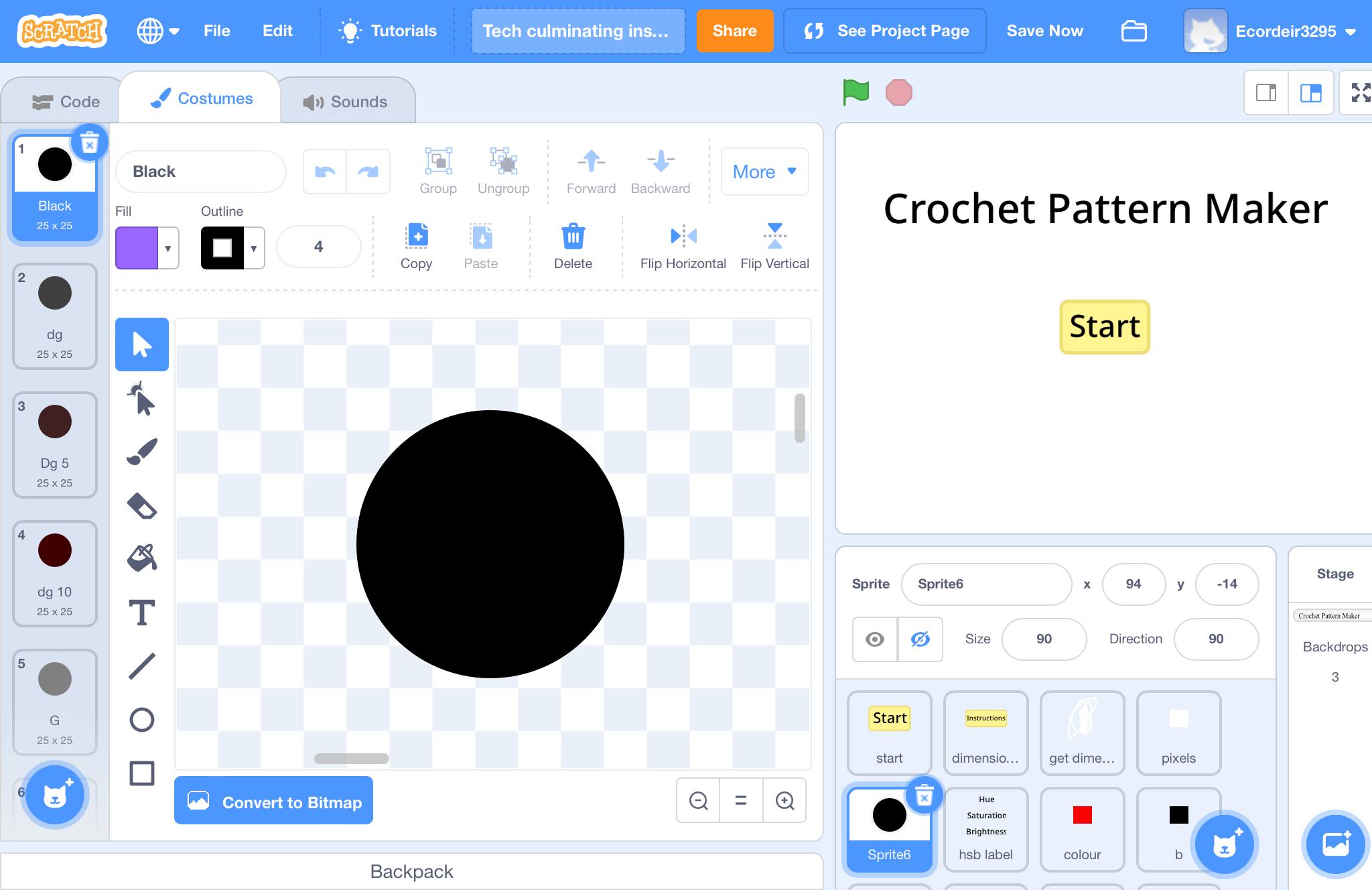Open the Fill color dropdown

[x=167, y=248]
